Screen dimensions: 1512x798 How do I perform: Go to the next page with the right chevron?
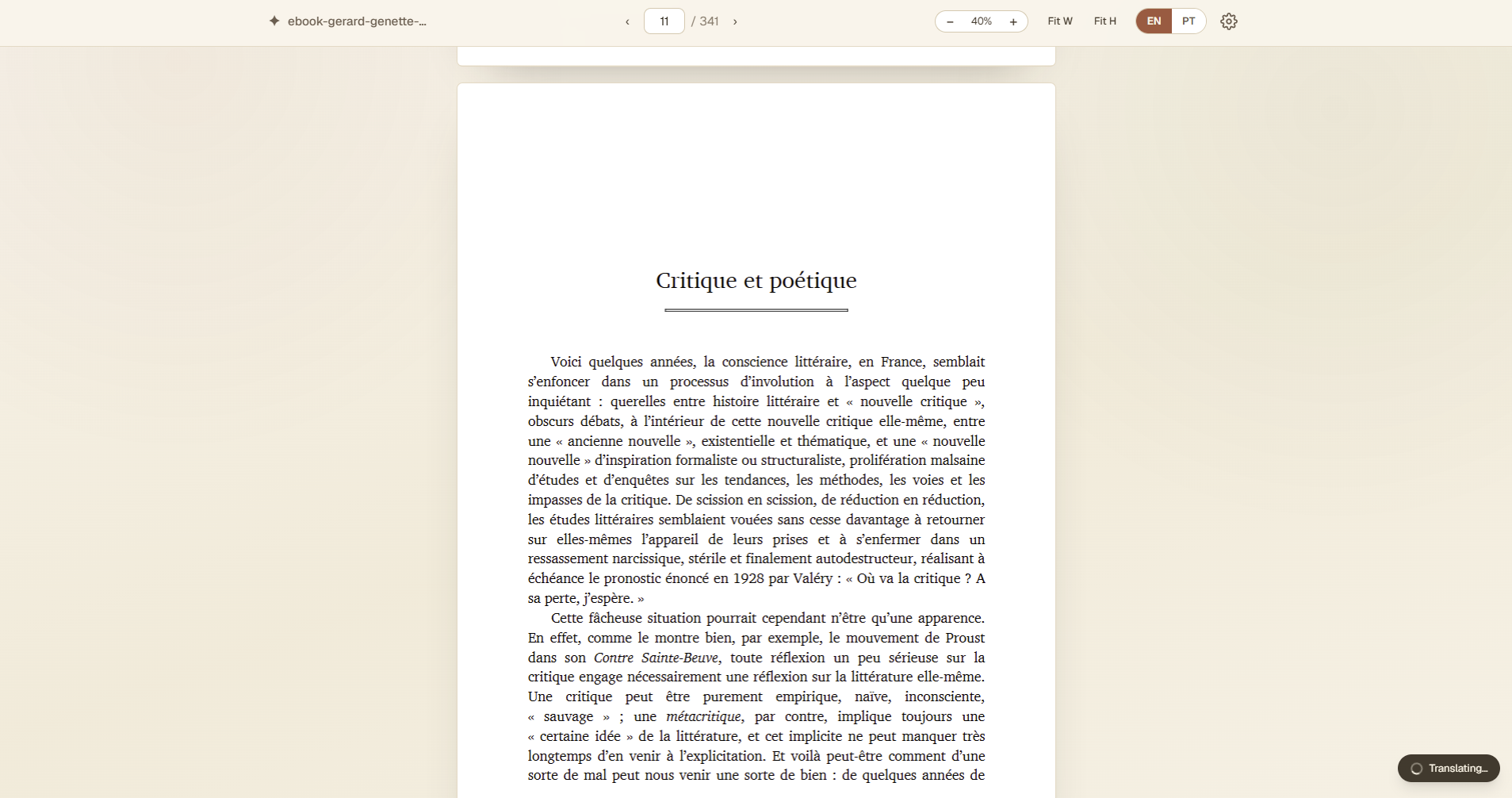coord(735,21)
